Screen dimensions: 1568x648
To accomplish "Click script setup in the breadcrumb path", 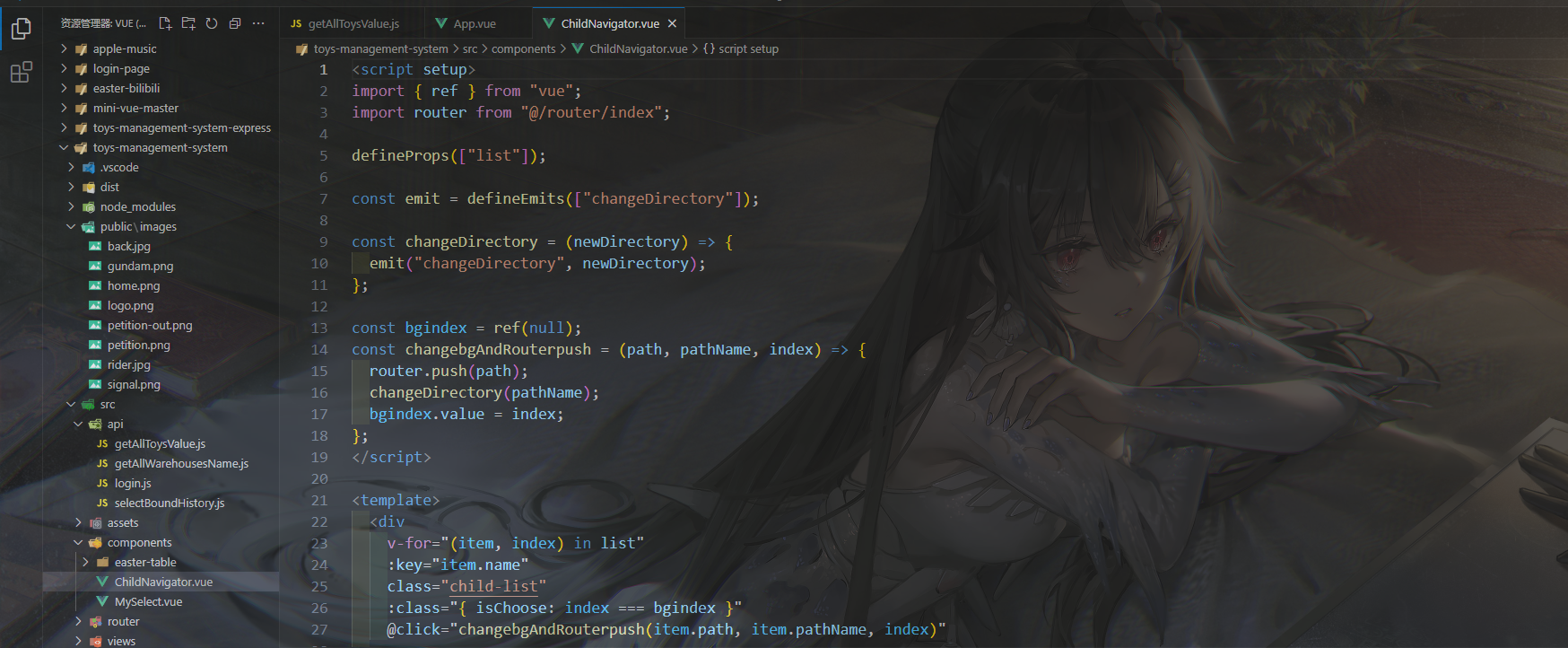I will (748, 48).
